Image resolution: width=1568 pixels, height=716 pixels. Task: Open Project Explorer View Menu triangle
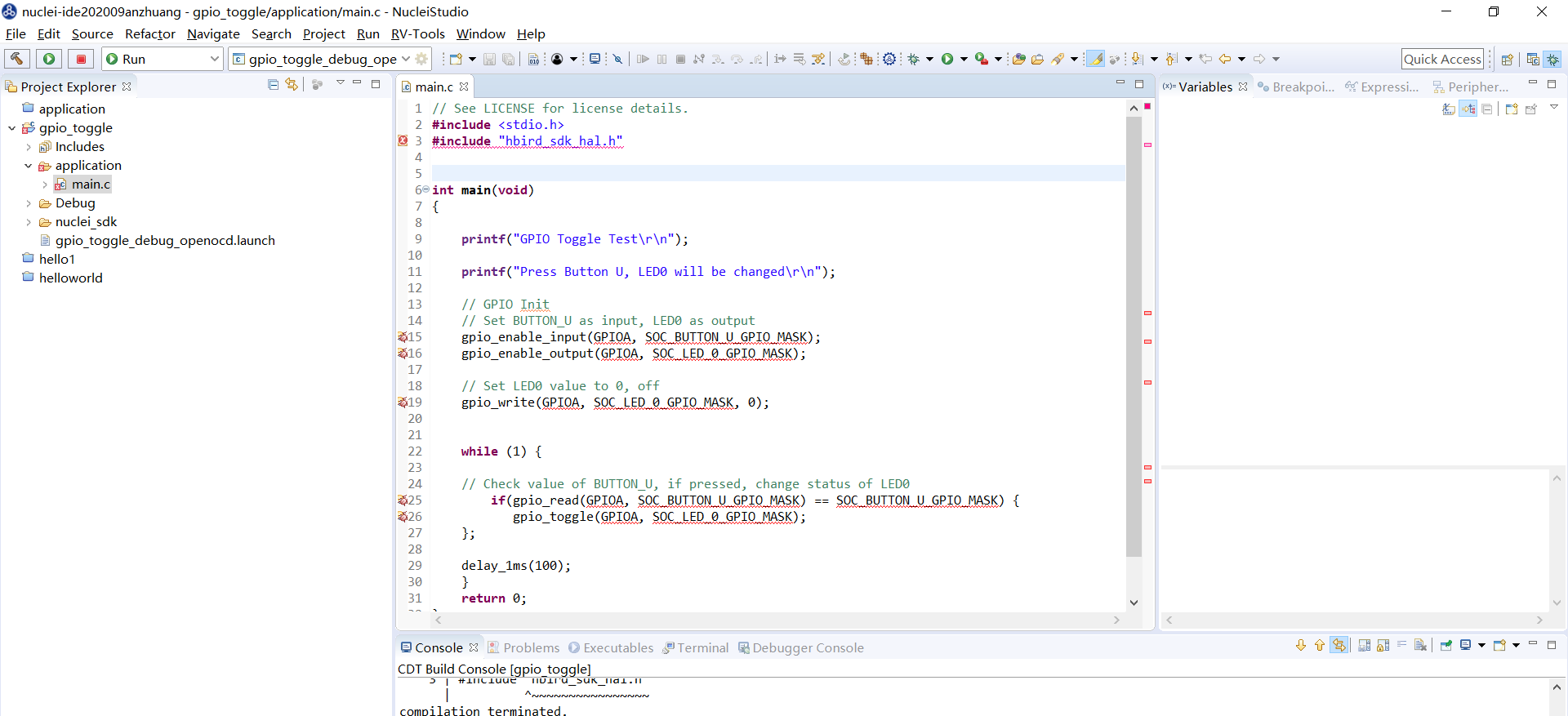pyautogui.click(x=341, y=83)
